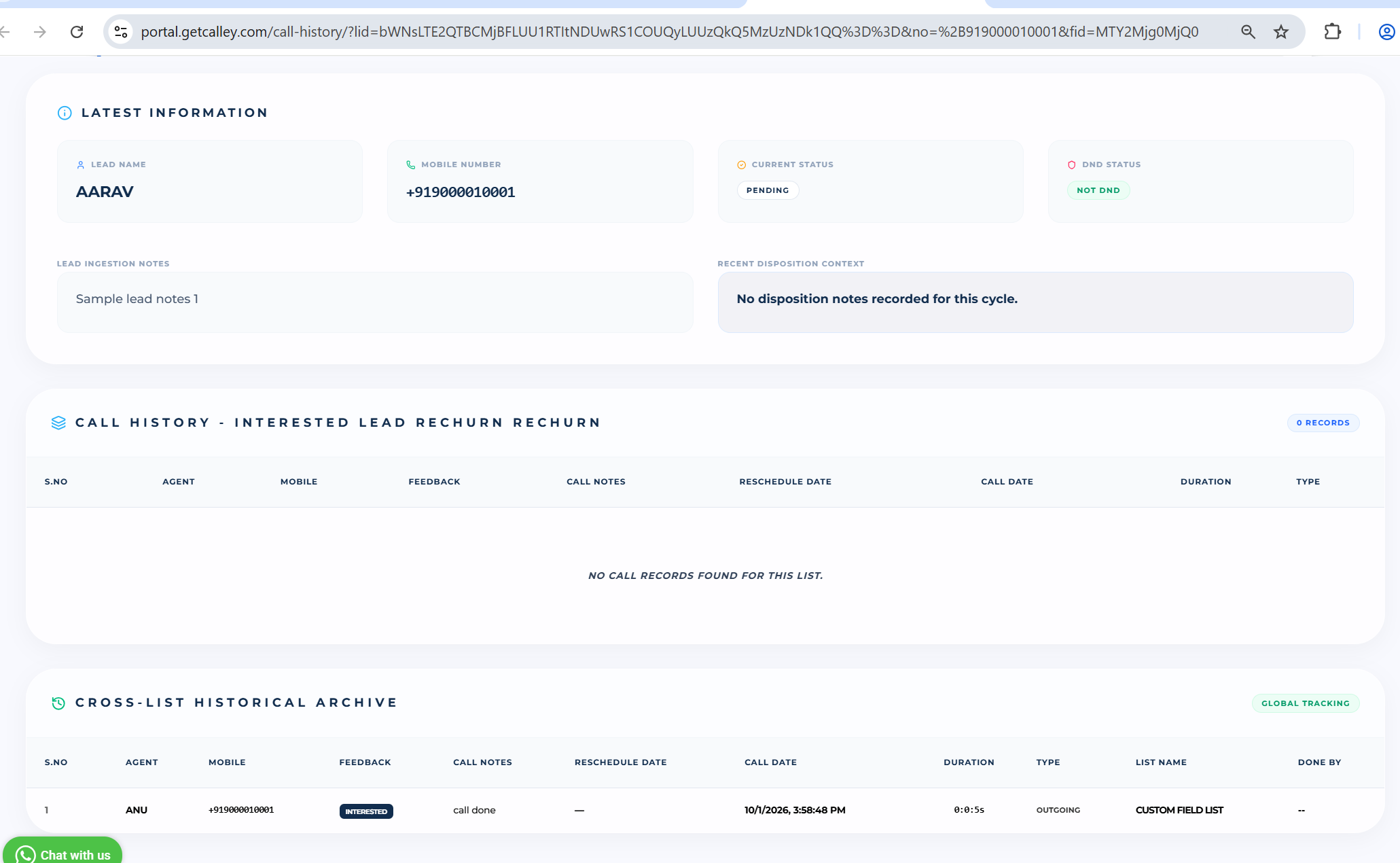Click the RECENT DISPOSITION CONTEXT label
Image resolution: width=1400 pixels, height=863 pixels.
pos(791,264)
